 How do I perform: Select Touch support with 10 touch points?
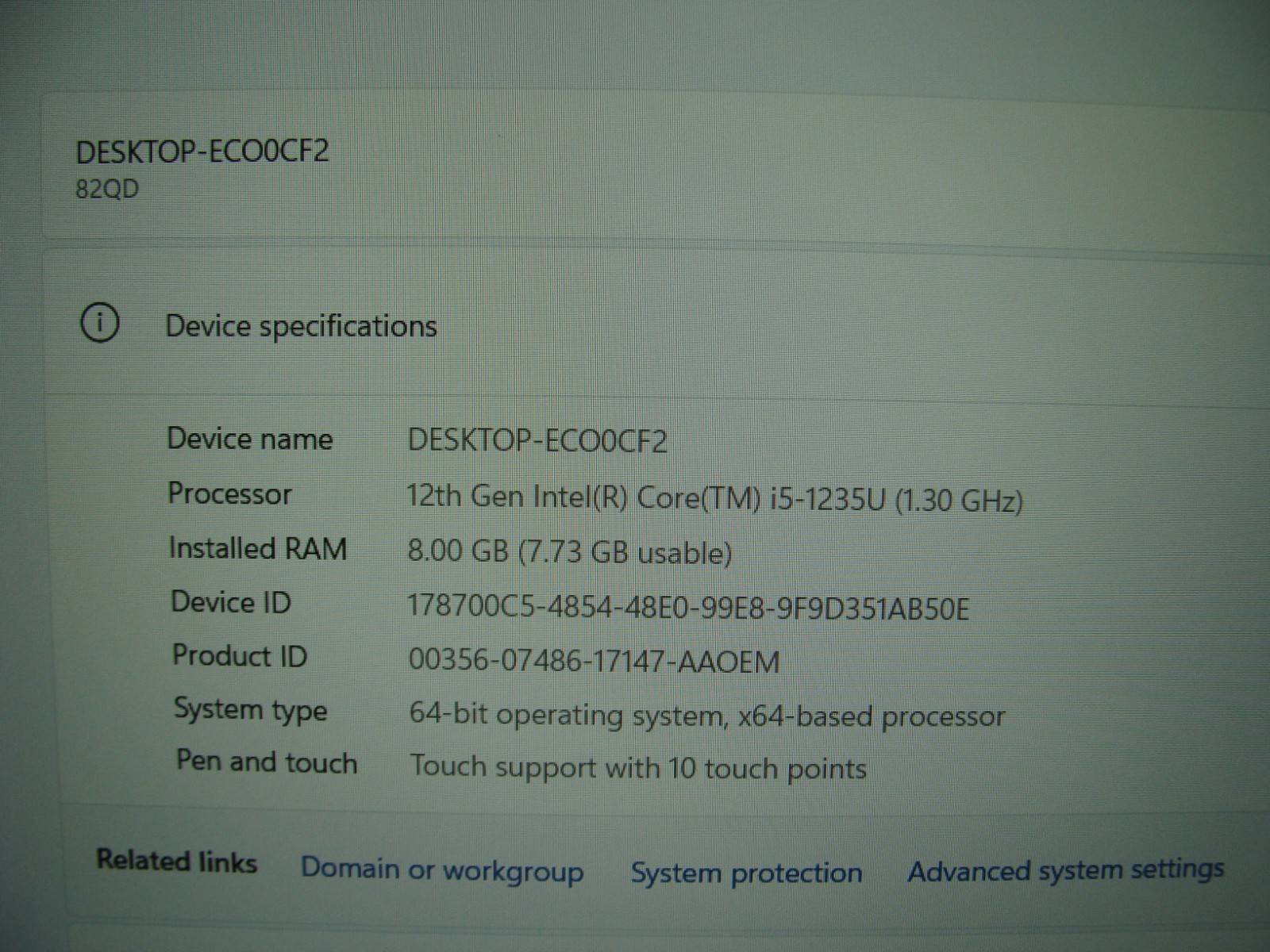click(x=638, y=767)
